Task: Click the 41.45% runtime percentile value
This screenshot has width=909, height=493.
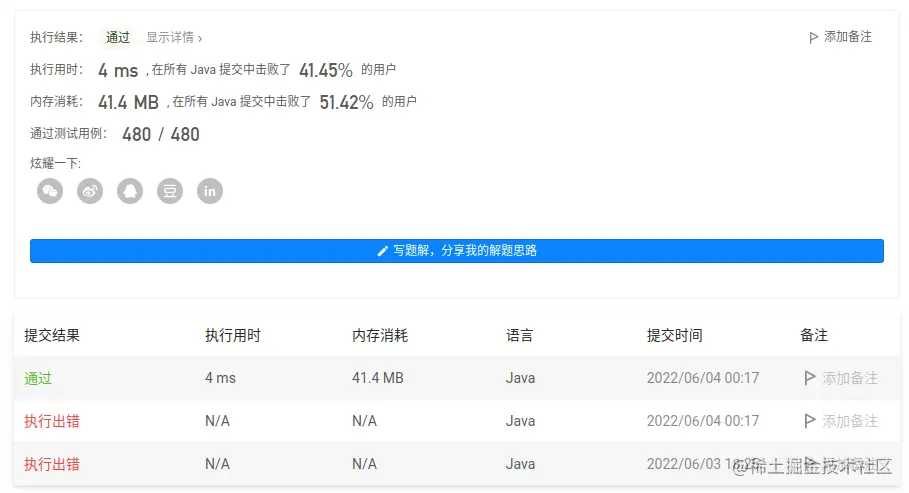Action: click(326, 71)
